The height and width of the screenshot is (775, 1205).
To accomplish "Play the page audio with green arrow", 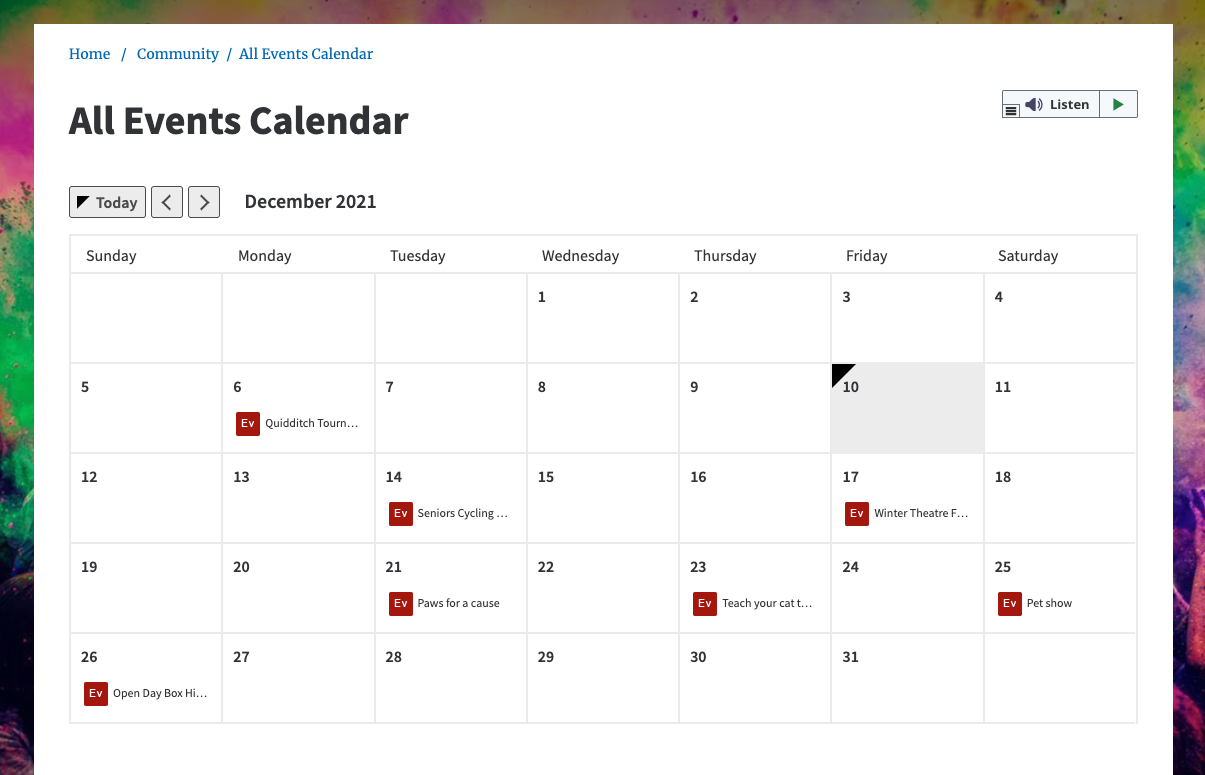I will pyautogui.click(x=1118, y=104).
